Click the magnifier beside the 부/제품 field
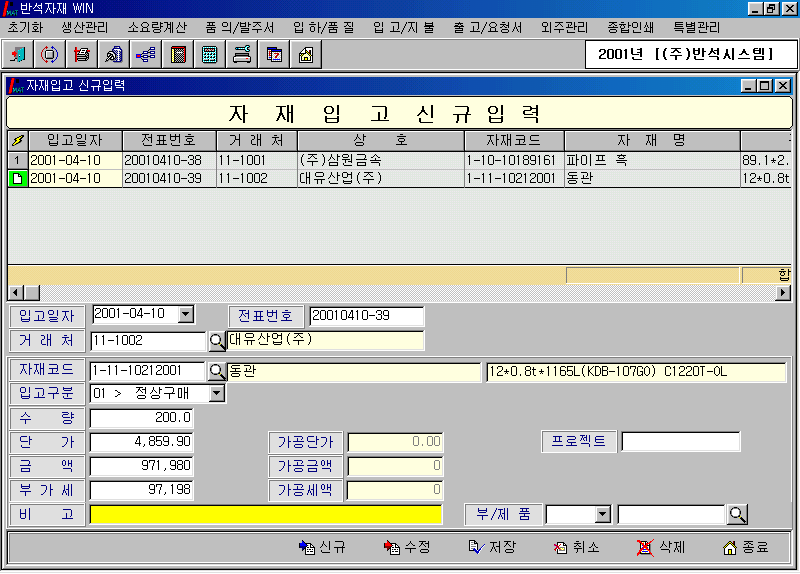The height and width of the screenshot is (574, 800). pos(737,514)
